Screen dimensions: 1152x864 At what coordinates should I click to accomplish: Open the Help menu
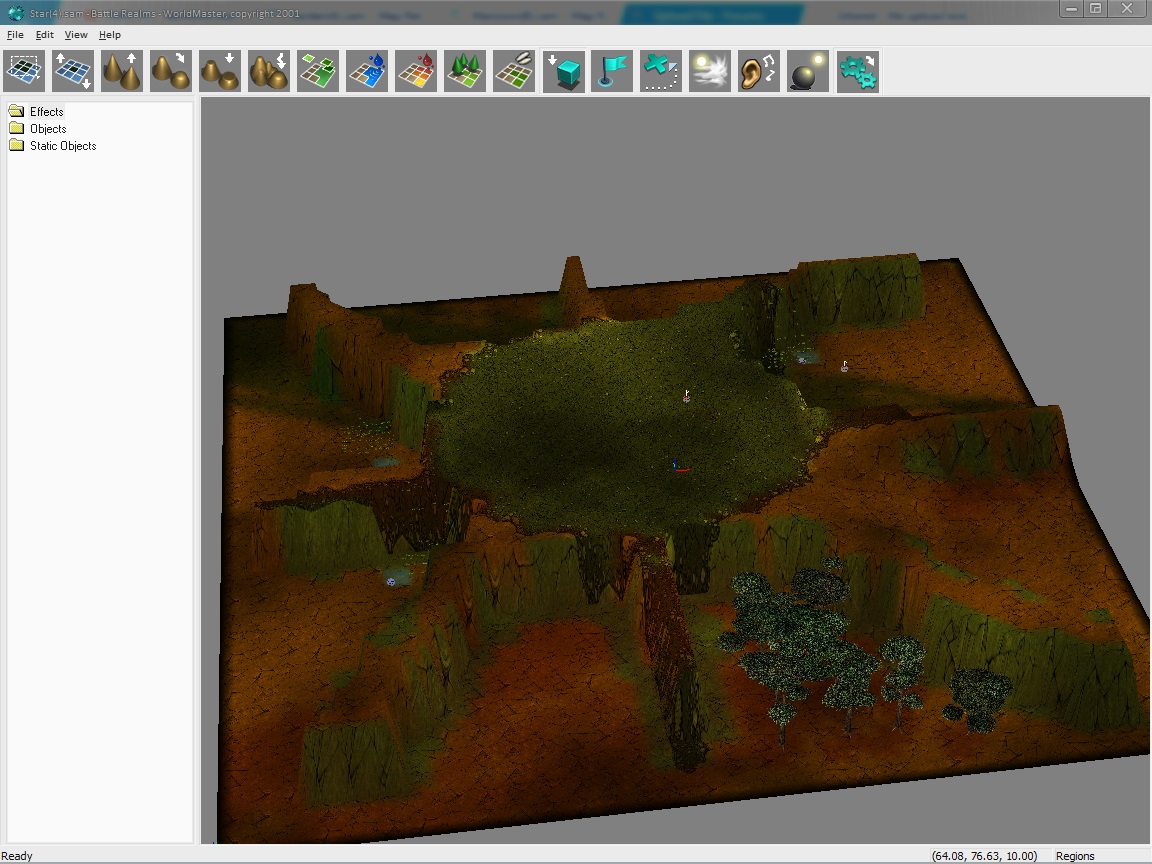[x=109, y=35]
